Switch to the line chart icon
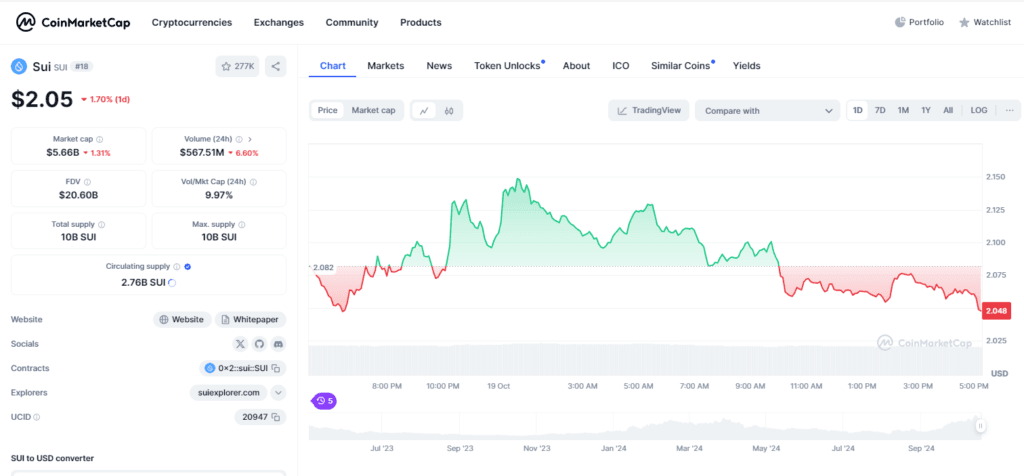The width and height of the screenshot is (1024, 476). (x=424, y=110)
